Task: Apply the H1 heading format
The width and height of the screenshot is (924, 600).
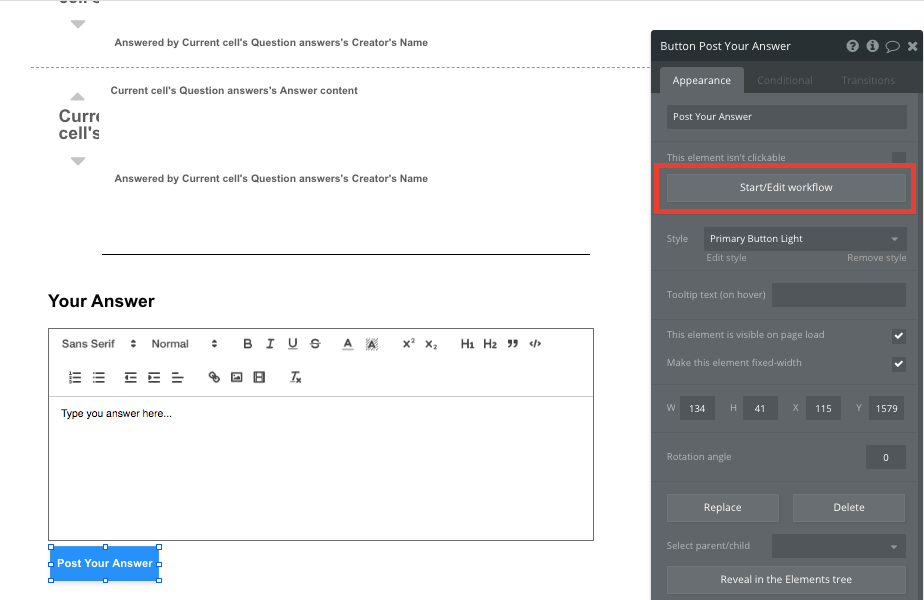Action: tap(467, 343)
